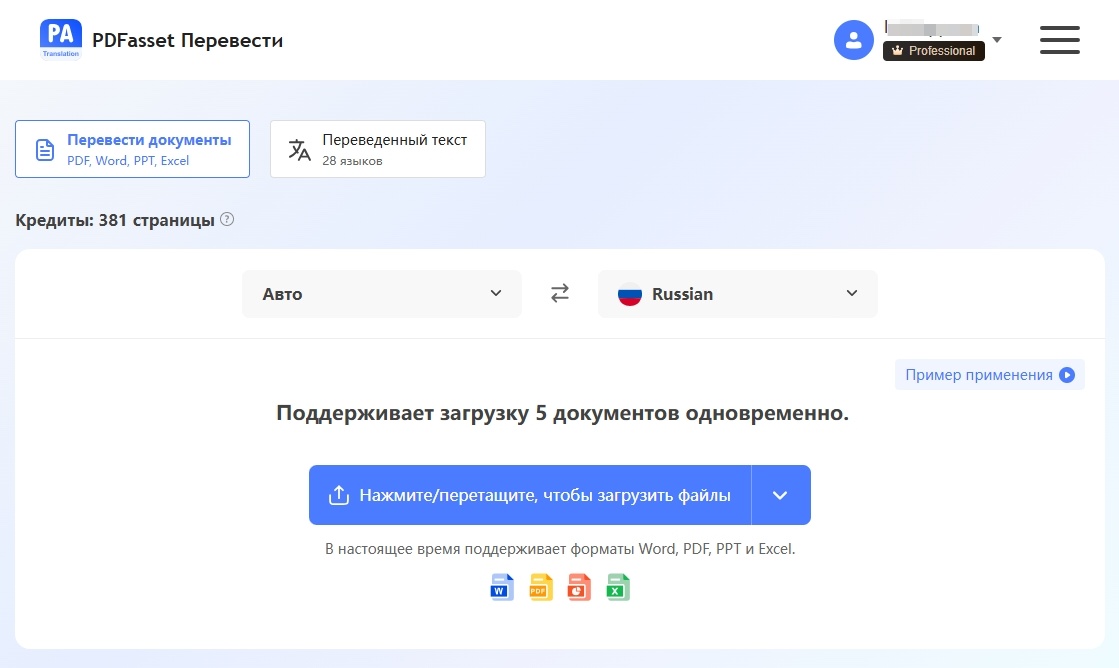Image resolution: width=1119 pixels, height=668 pixels.
Task: Click the PDFasset Translation logo
Action: (60, 39)
